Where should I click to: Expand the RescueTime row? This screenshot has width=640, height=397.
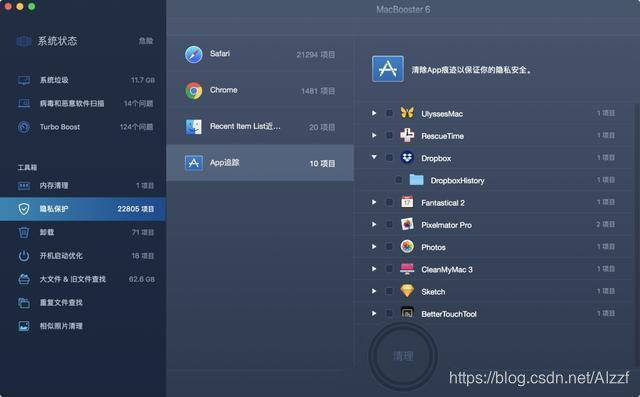point(374,135)
